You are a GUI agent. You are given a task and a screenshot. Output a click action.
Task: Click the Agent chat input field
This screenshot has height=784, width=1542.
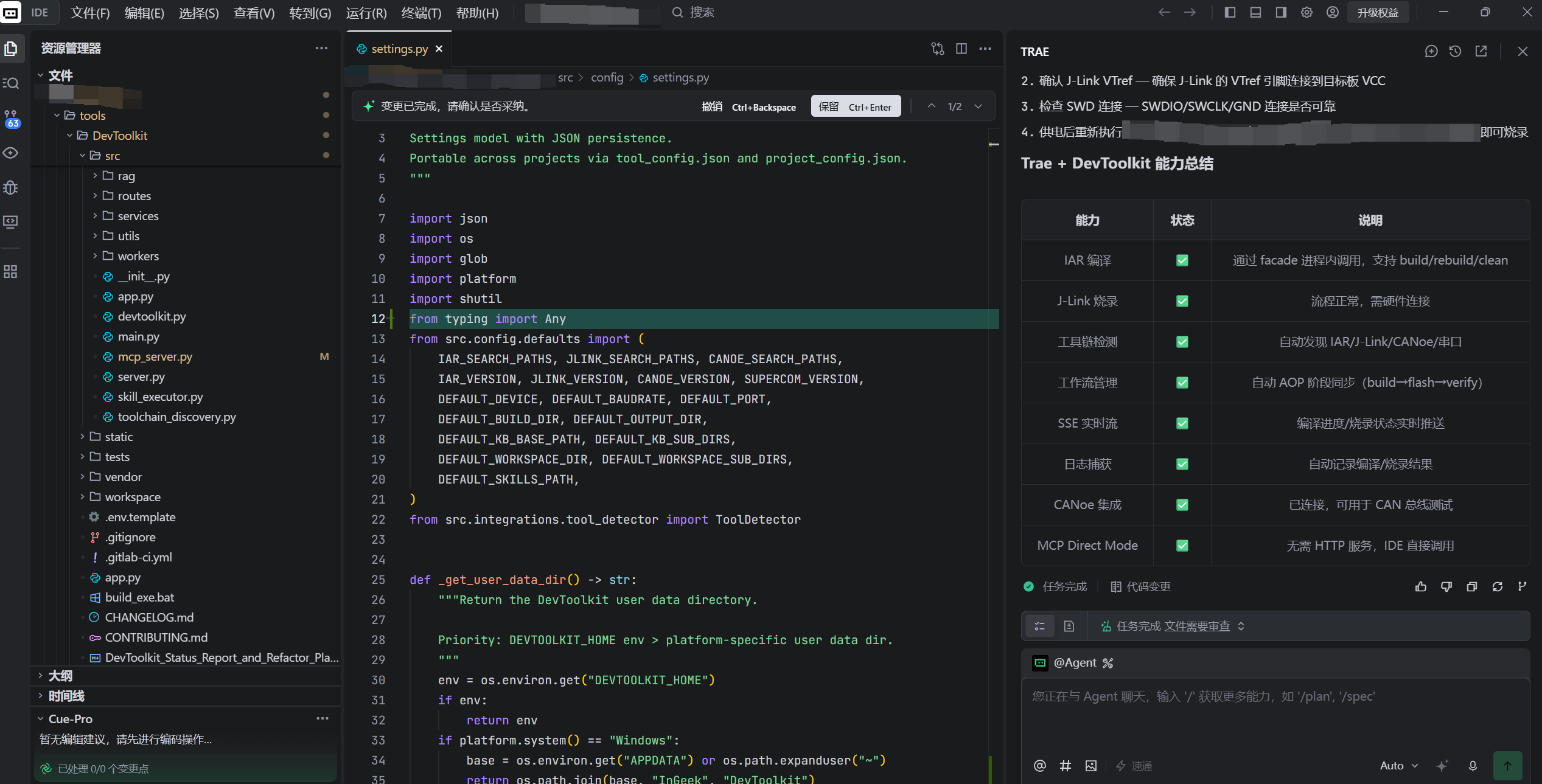tap(1275, 715)
